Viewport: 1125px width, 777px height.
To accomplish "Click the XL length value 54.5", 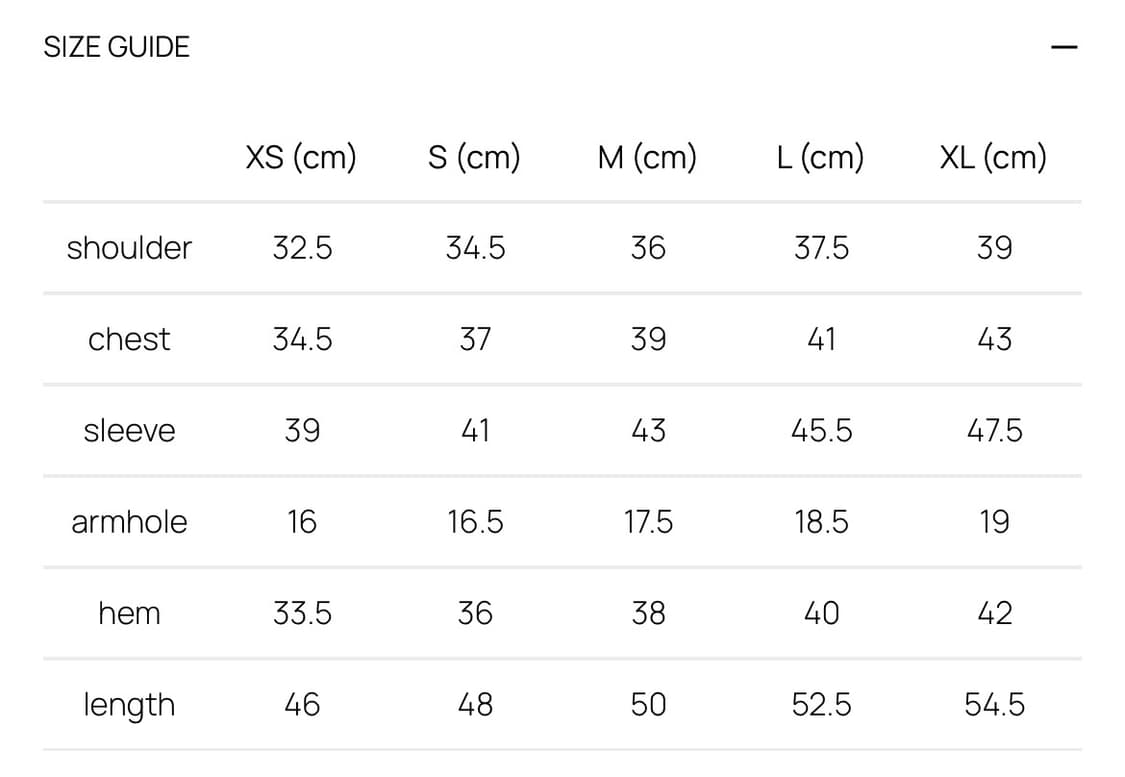I will [x=994, y=705].
